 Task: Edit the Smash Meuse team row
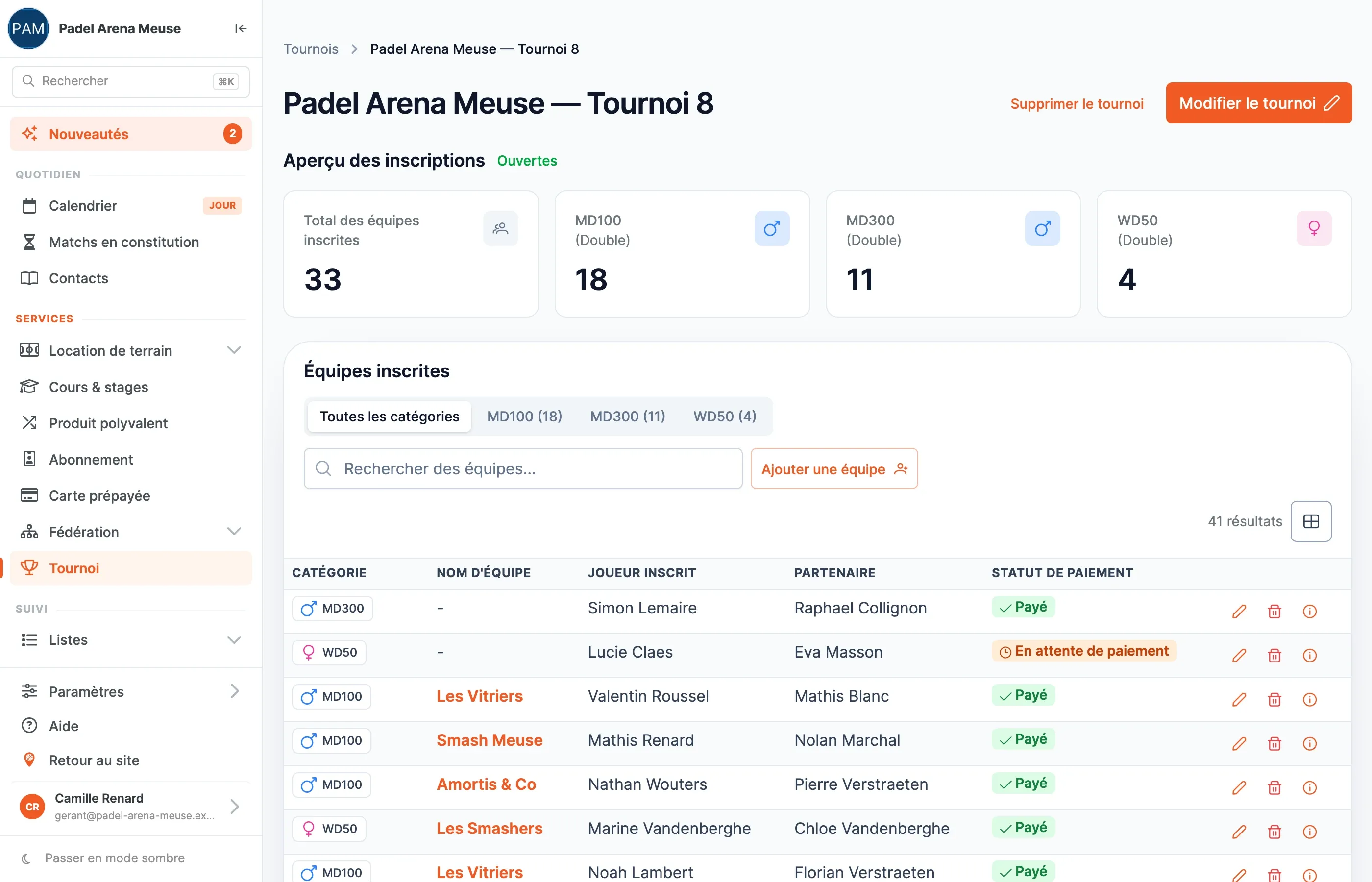(x=1239, y=743)
